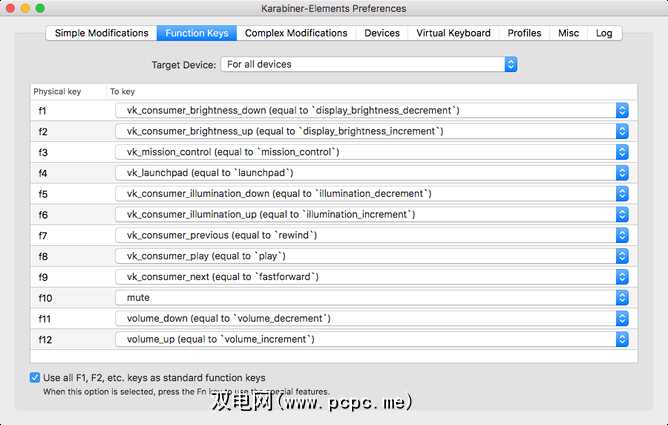Image resolution: width=668 pixels, height=425 pixels.
Task: Open the Virtual Keyboard tab
Action: [x=453, y=33]
